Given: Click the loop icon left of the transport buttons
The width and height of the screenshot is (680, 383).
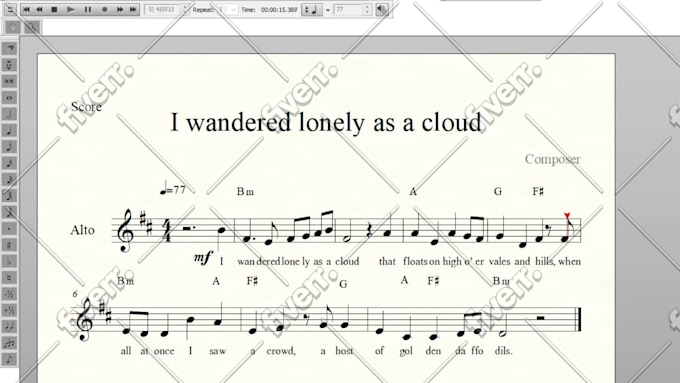Looking at the screenshot, I should [10, 9].
